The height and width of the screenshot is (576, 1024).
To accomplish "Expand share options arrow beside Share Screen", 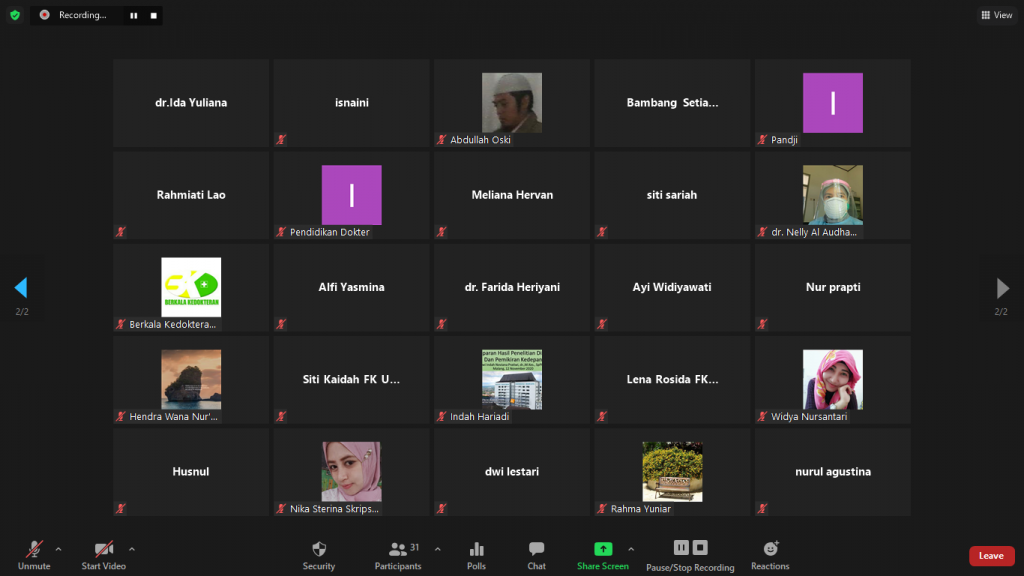I will [x=631, y=549].
